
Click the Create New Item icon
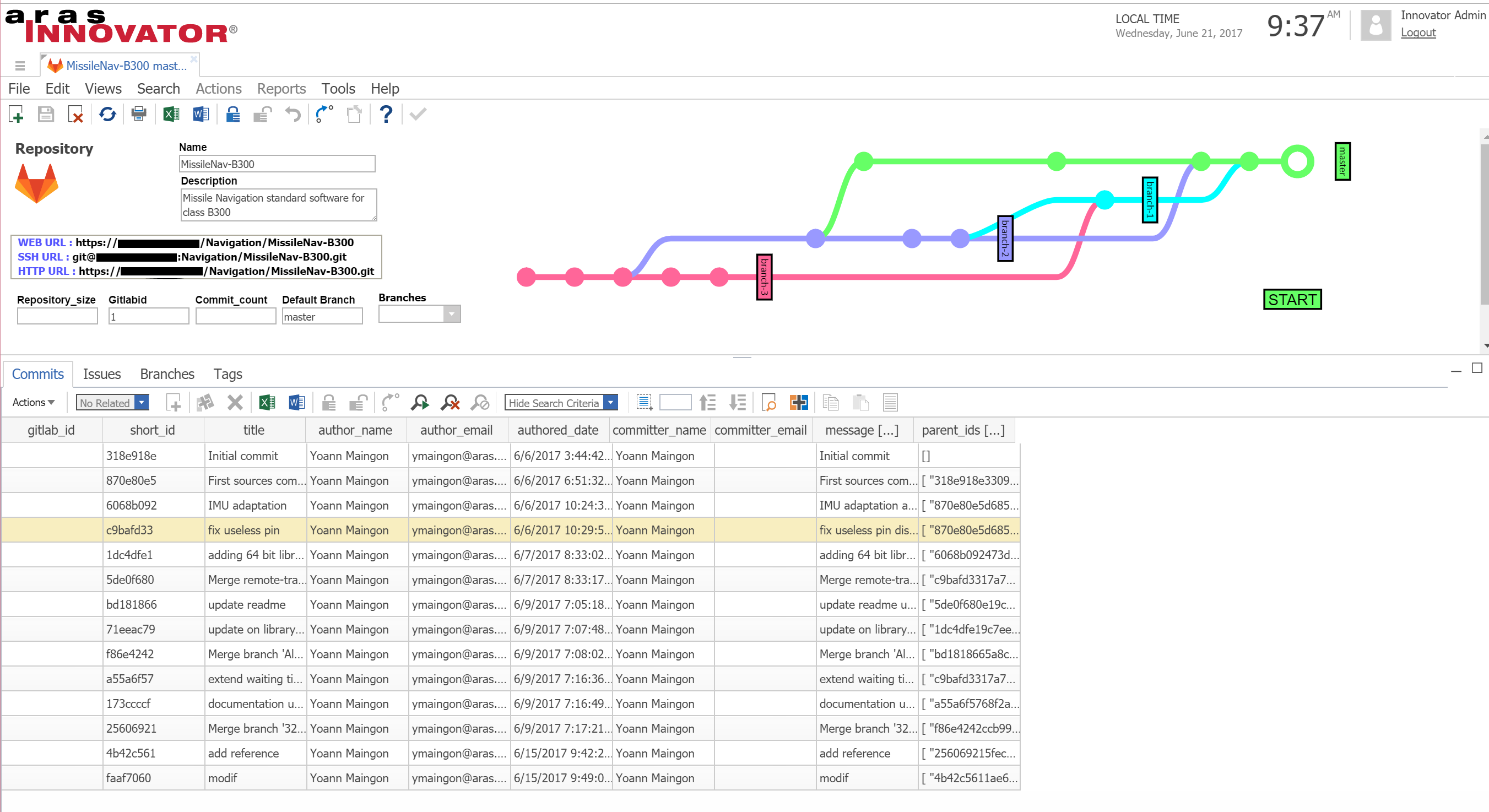click(16, 115)
